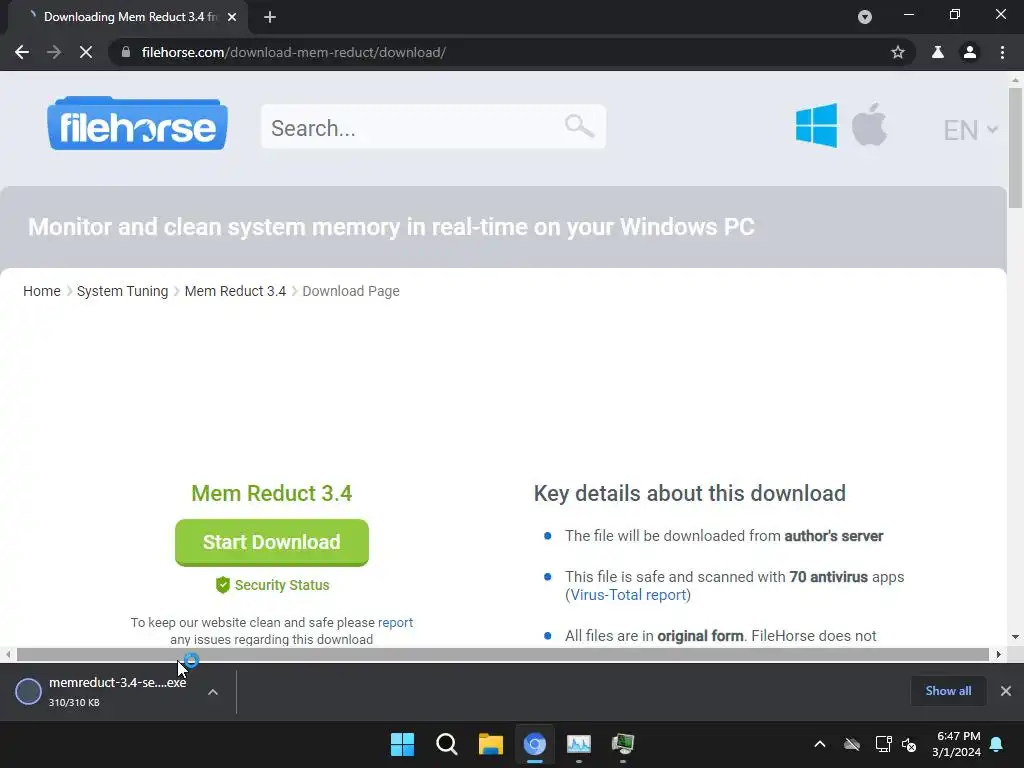Bookmark this page with the star
The width and height of the screenshot is (1024, 768).
(898, 52)
